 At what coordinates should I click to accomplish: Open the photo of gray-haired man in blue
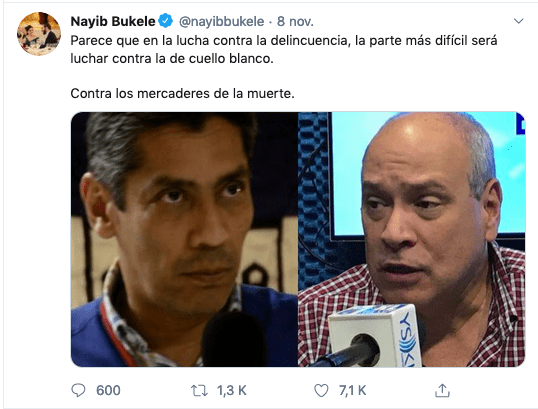click(185, 239)
